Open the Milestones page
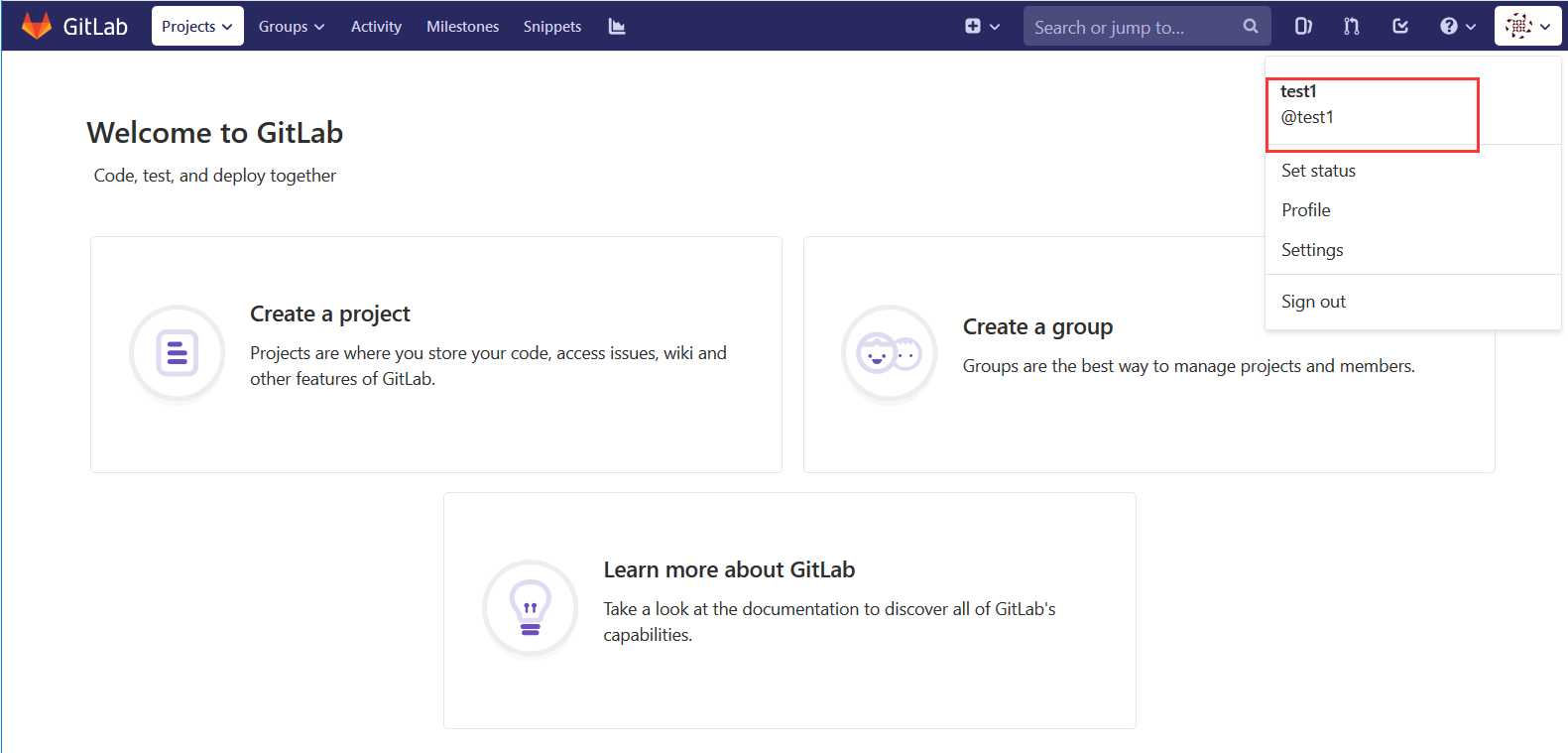Image resolution: width=1568 pixels, height=753 pixels. (x=462, y=26)
